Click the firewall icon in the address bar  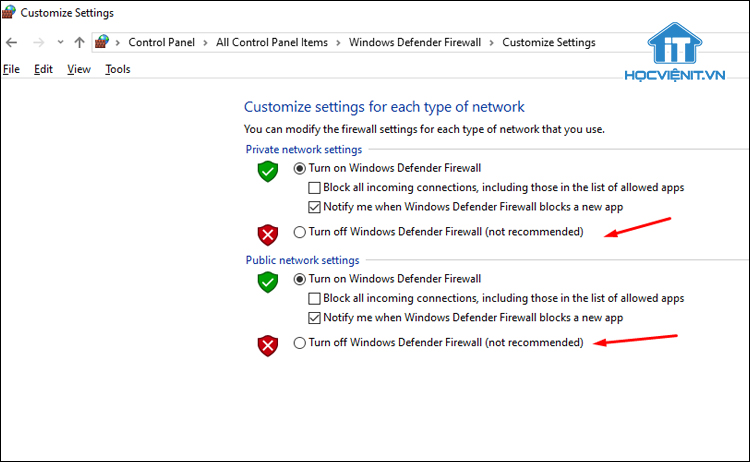tap(102, 42)
